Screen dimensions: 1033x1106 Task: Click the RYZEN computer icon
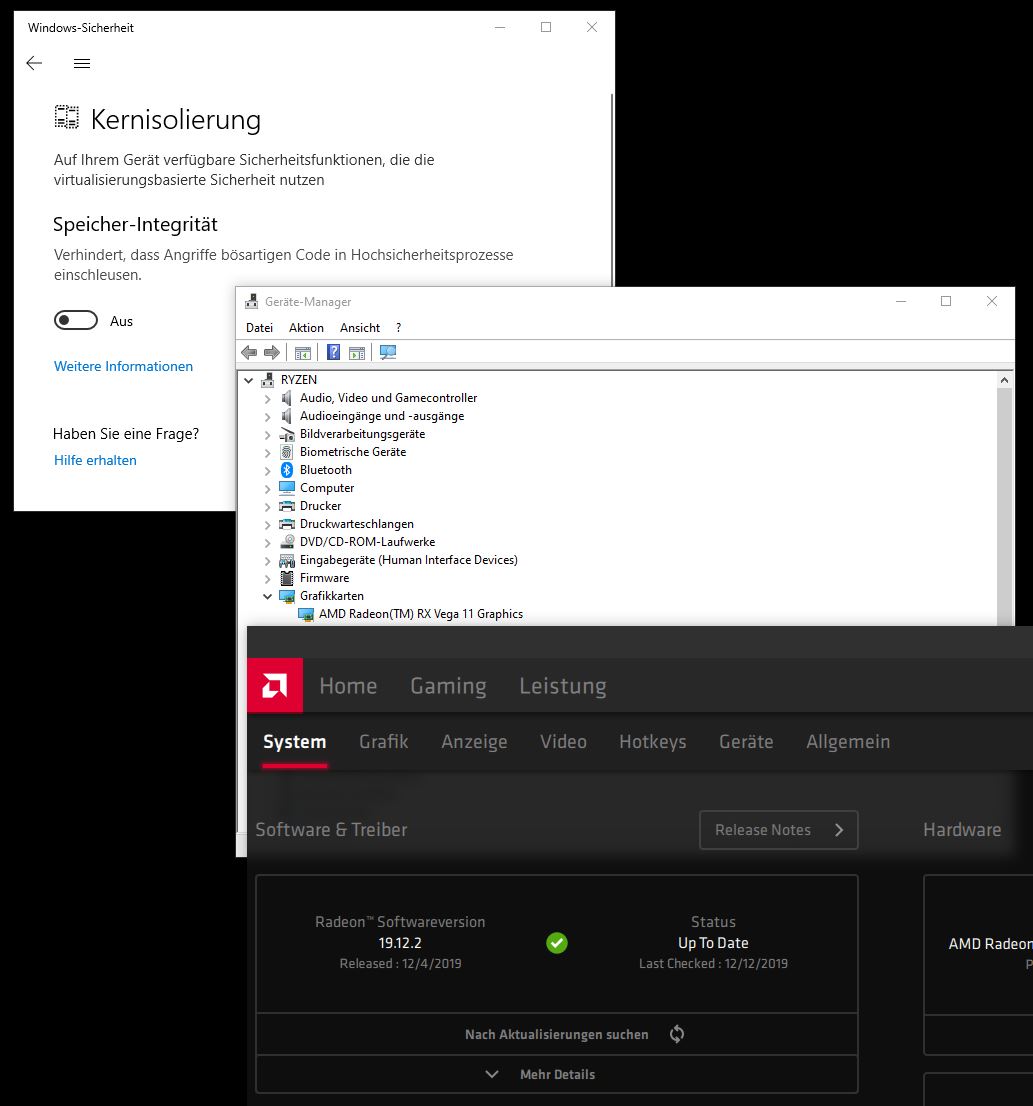coord(268,379)
